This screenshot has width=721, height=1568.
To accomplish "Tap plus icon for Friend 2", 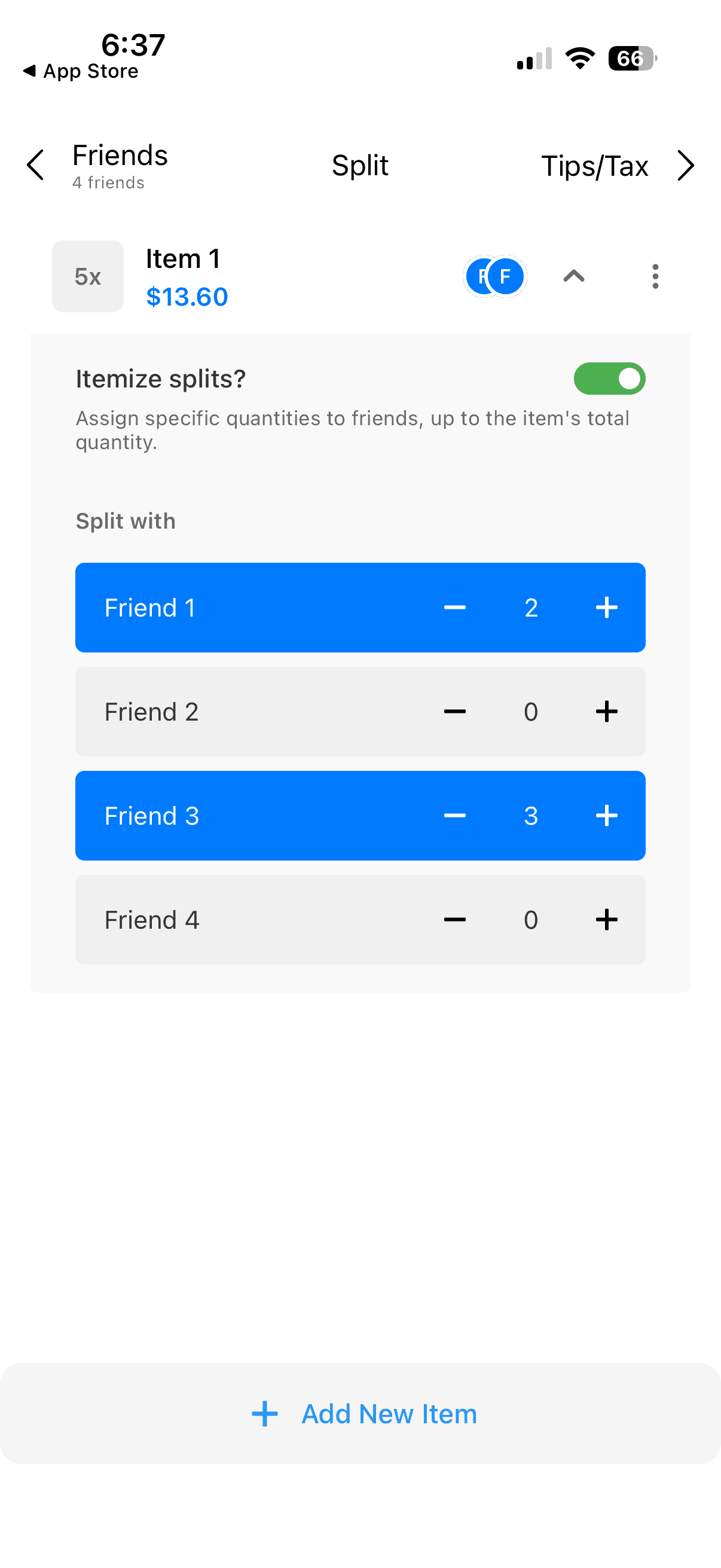I will point(606,712).
